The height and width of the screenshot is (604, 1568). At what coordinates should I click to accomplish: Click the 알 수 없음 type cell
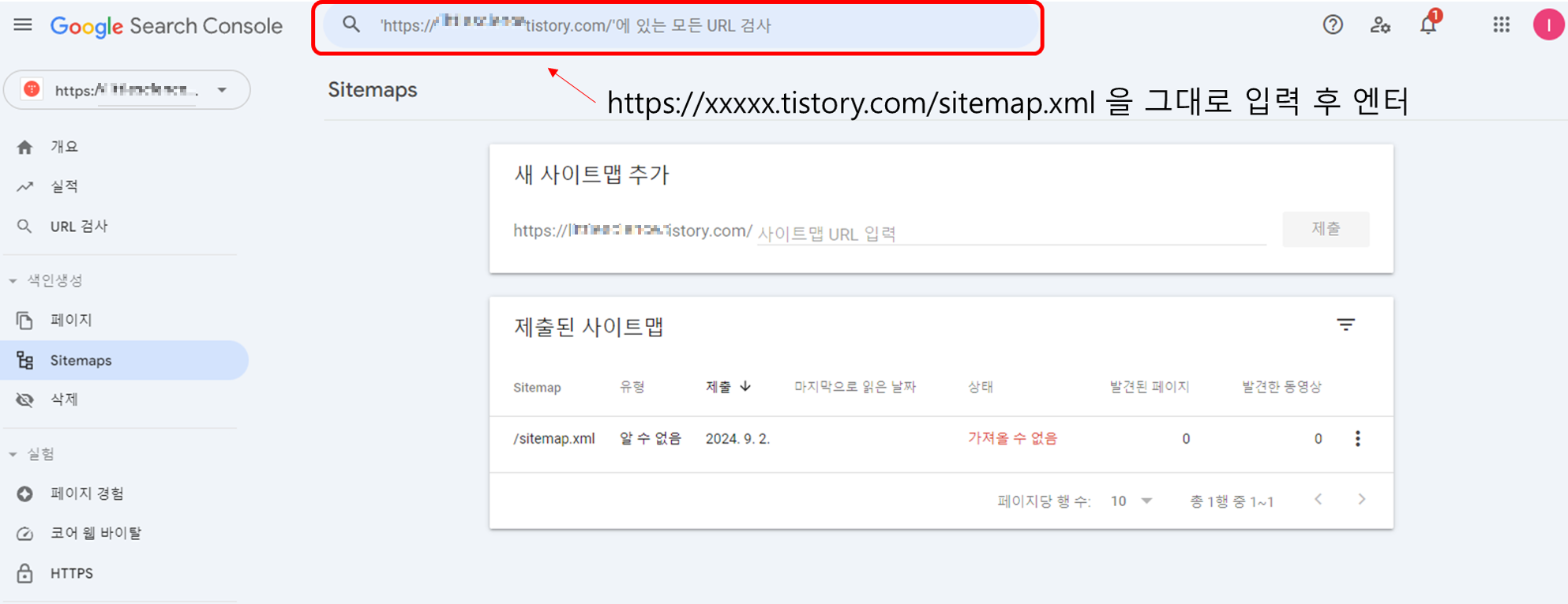[651, 439]
